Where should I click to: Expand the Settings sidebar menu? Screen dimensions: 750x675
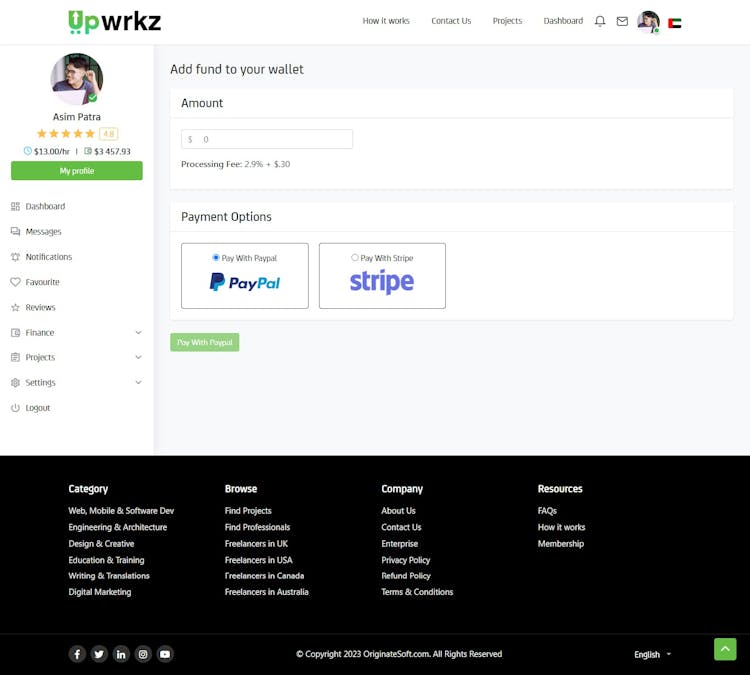(x=76, y=382)
